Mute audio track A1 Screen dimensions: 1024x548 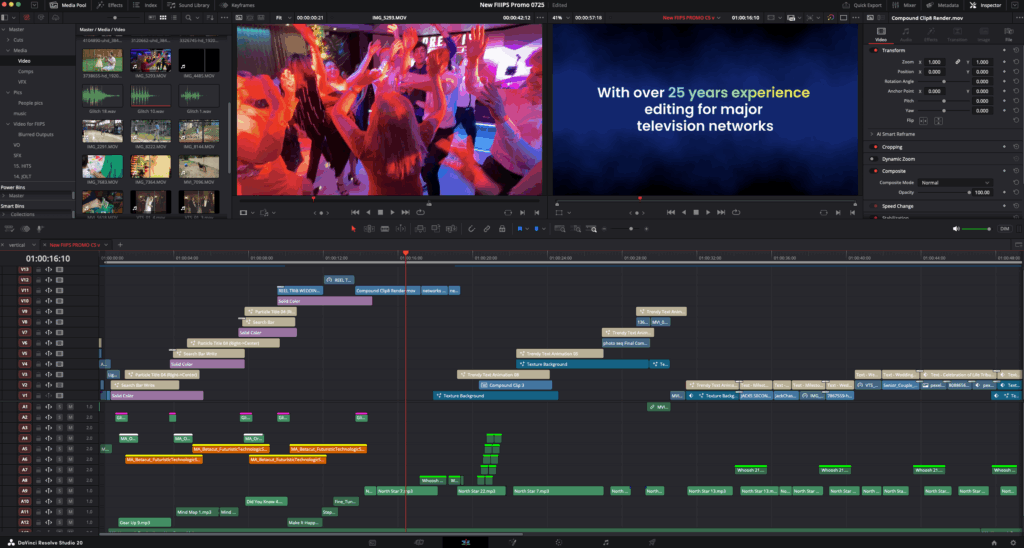pos(69,407)
